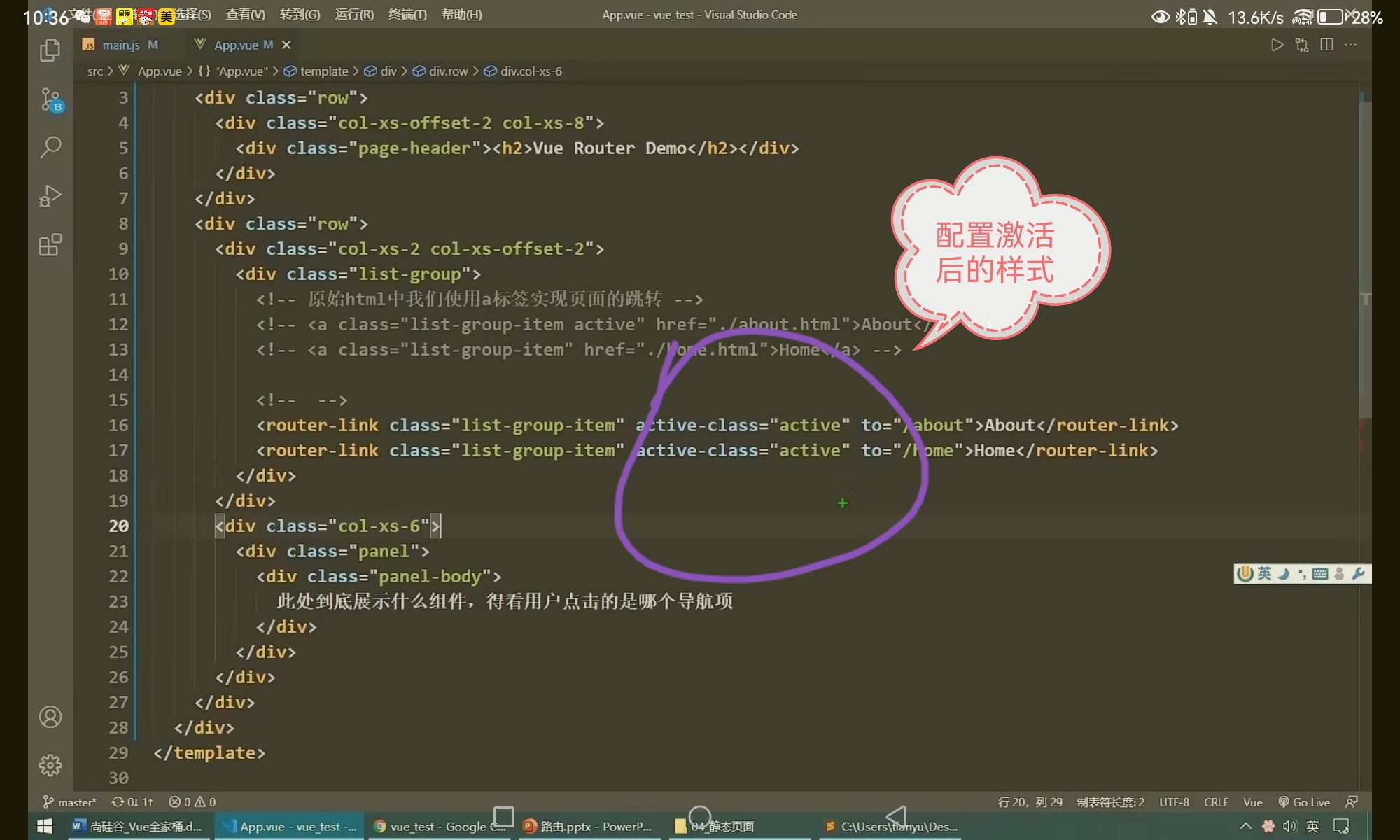The height and width of the screenshot is (840, 1400).
Task: Click the Run code play icon
Action: click(1277, 45)
